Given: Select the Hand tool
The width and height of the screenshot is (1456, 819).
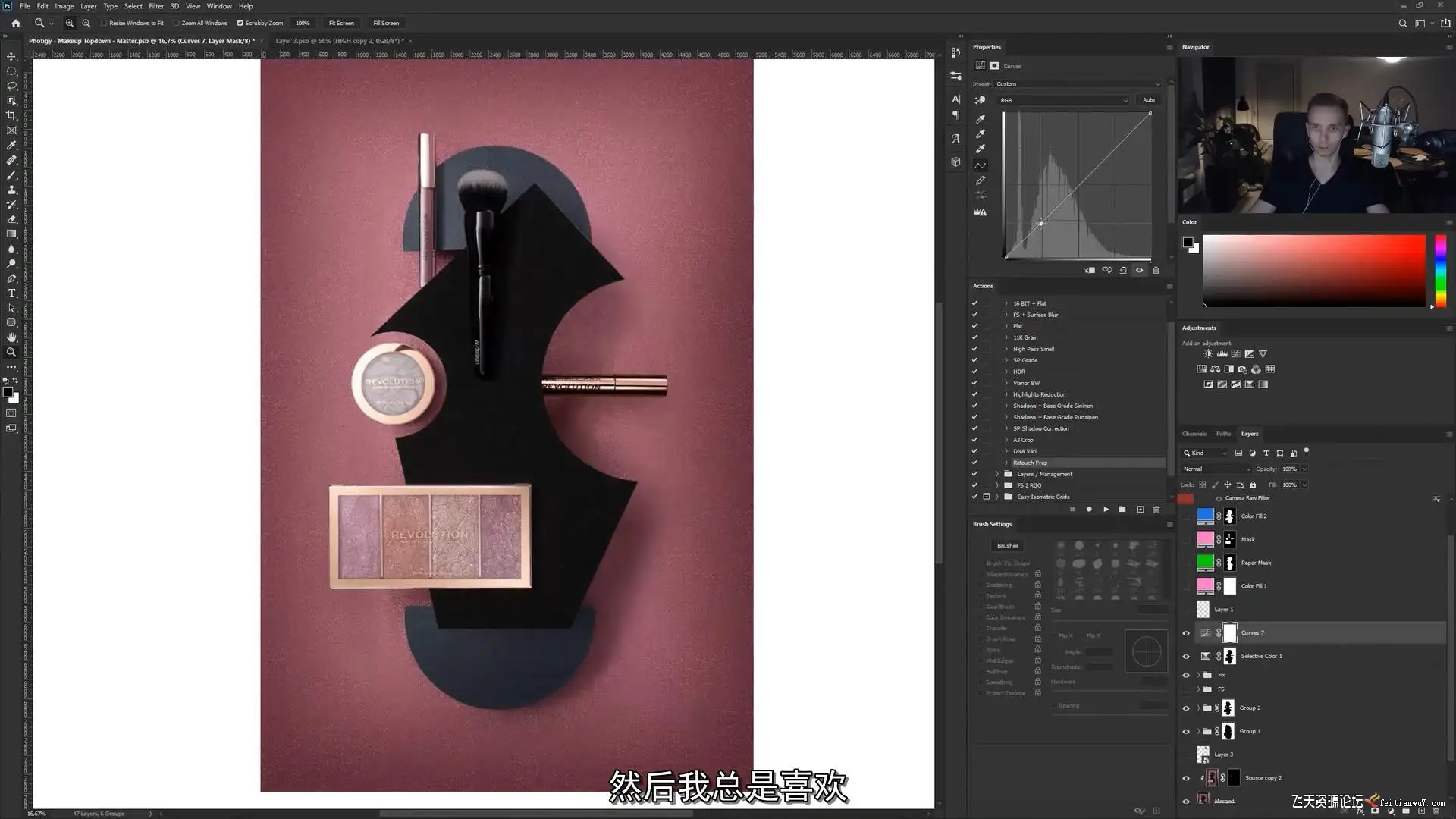Looking at the screenshot, I should click(x=11, y=337).
